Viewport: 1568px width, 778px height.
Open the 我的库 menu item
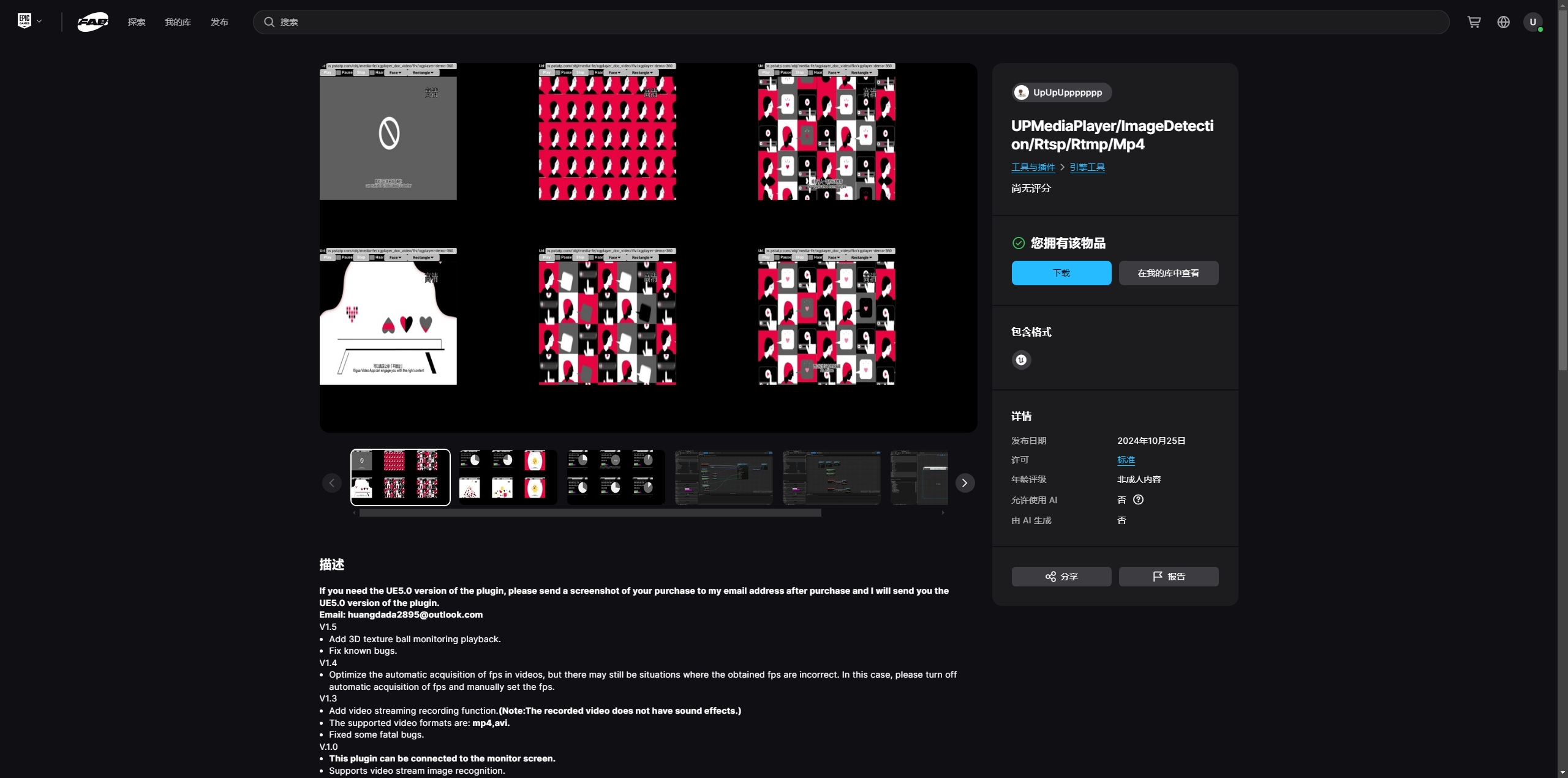click(x=178, y=22)
